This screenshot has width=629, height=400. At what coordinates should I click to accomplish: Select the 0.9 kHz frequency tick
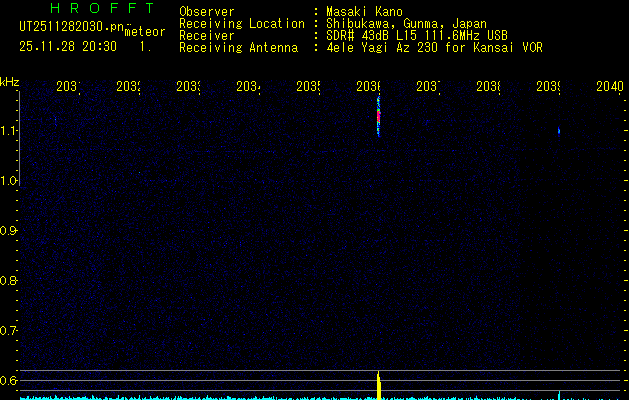[9, 231]
